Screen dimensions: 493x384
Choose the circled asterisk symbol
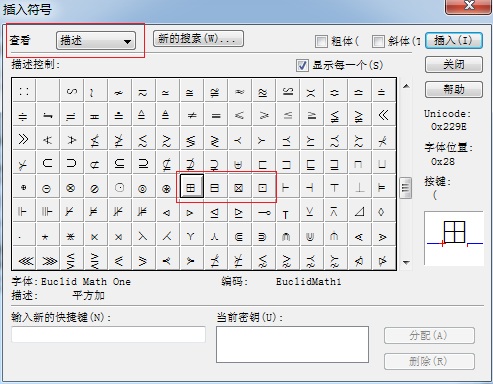point(167,187)
